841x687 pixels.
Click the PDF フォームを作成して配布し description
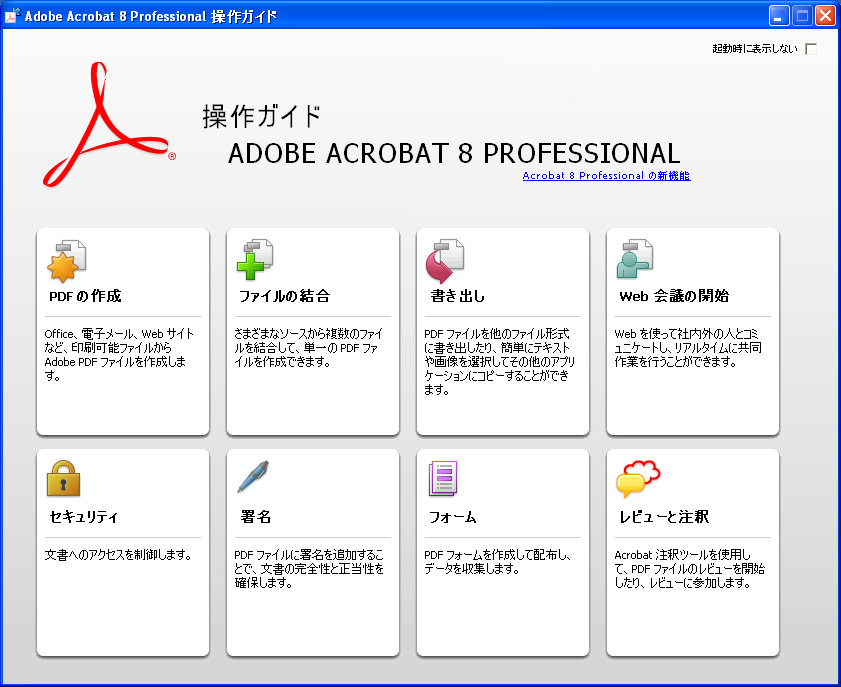(497, 562)
